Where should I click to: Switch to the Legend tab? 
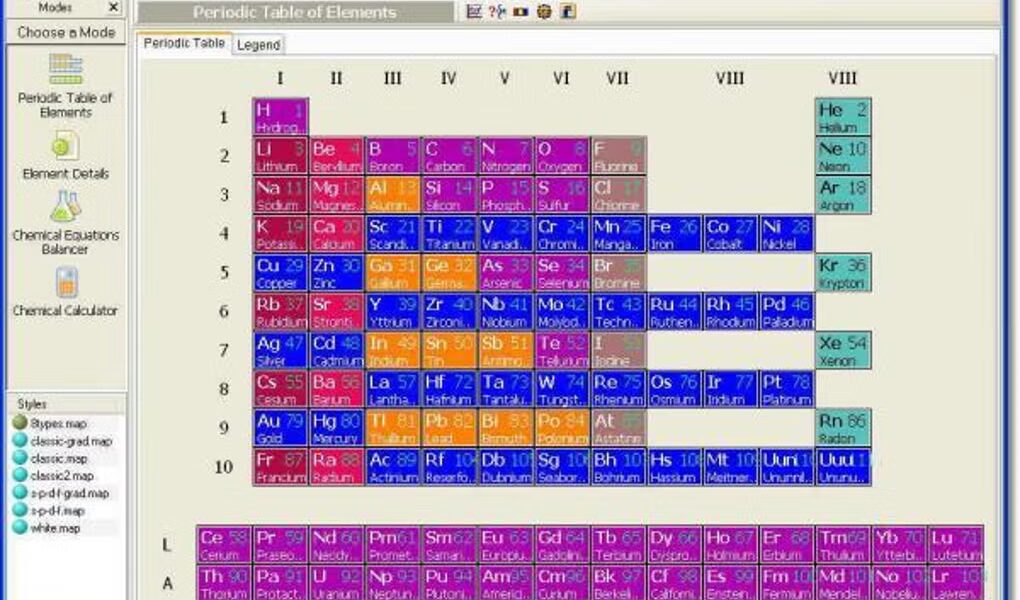(x=259, y=45)
